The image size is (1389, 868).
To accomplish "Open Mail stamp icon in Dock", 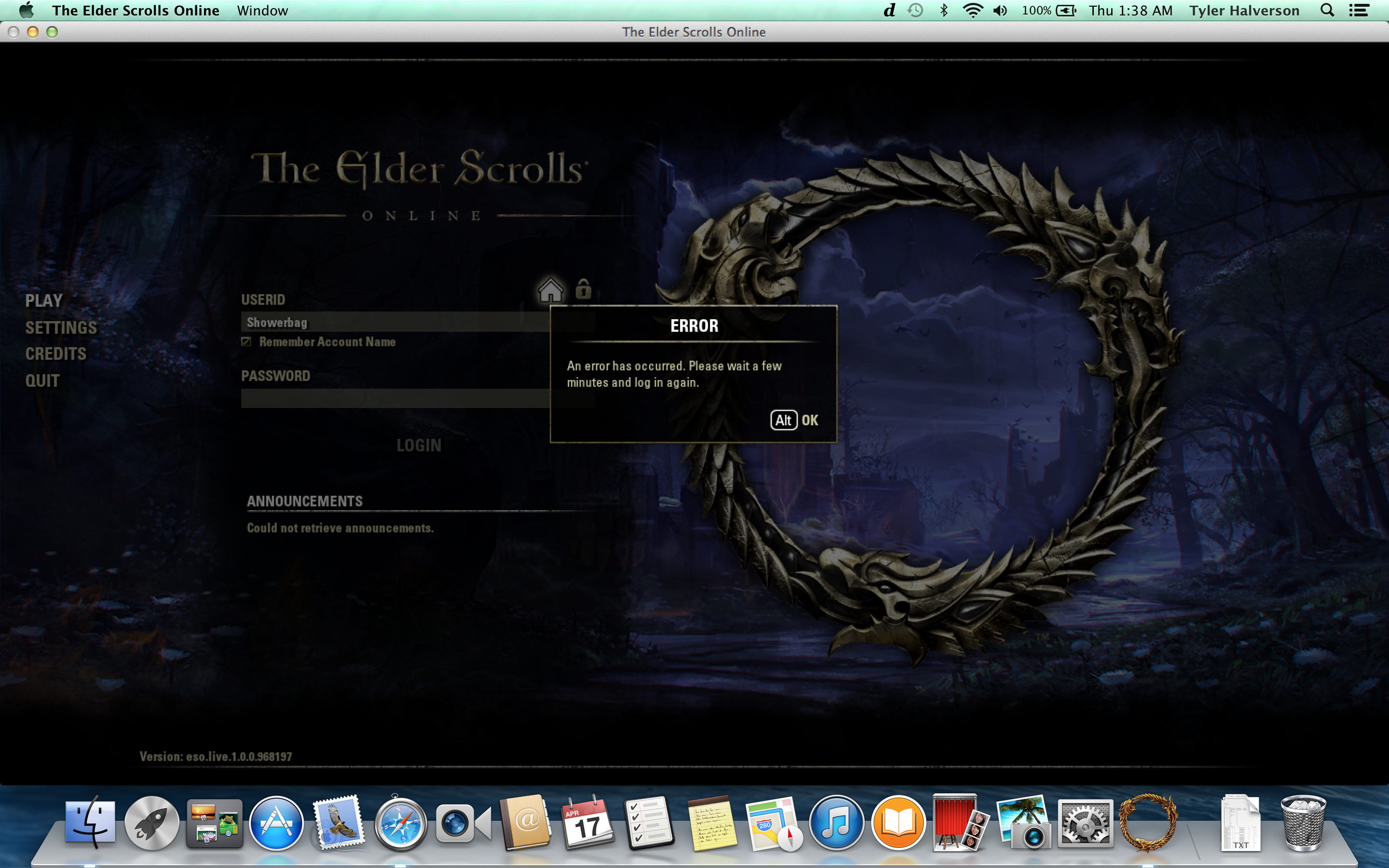I will pyautogui.click(x=338, y=823).
